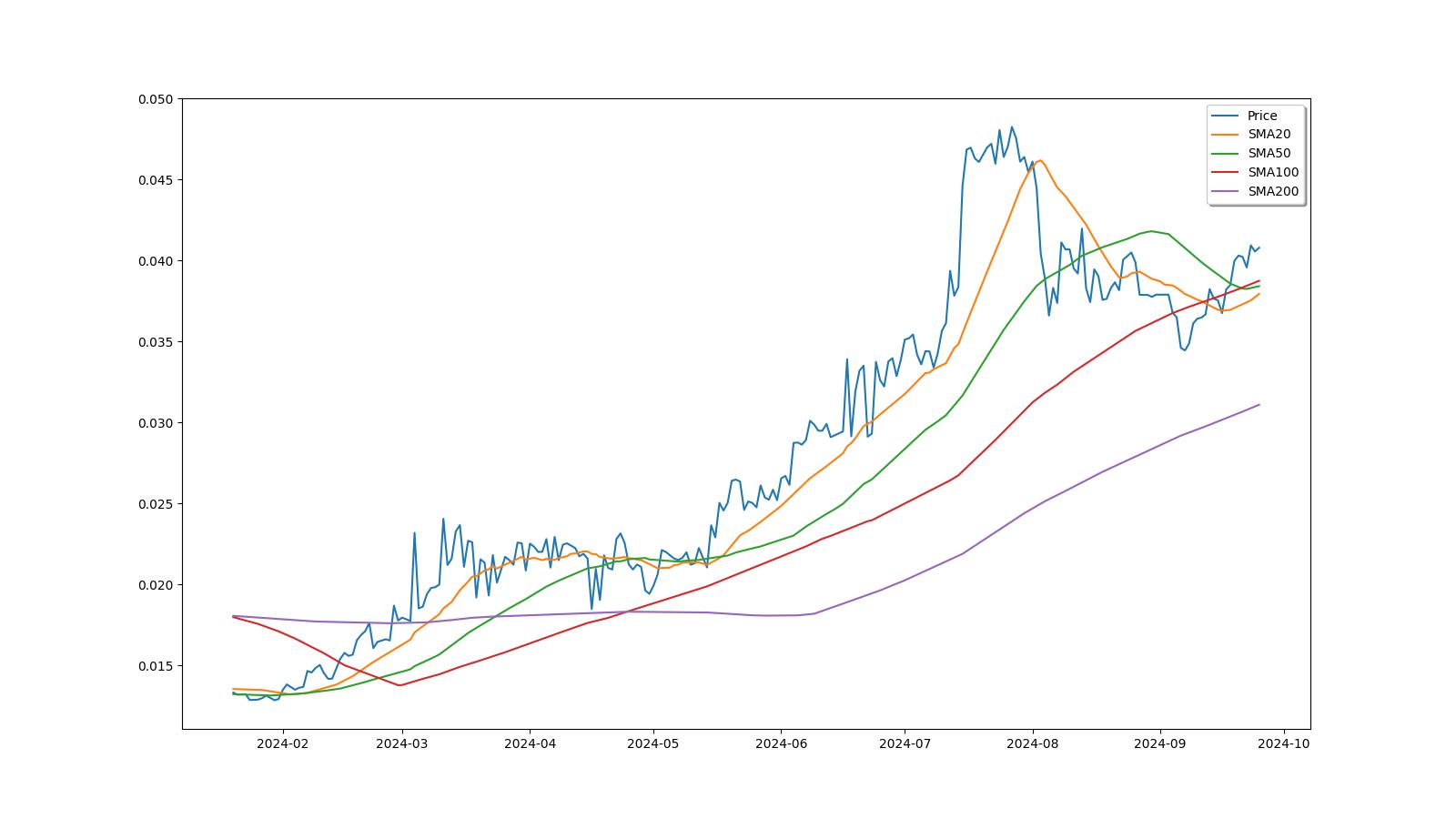The image size is (1456, 819).
Task: Click the SMA100 legend label
Action: 1273,173
